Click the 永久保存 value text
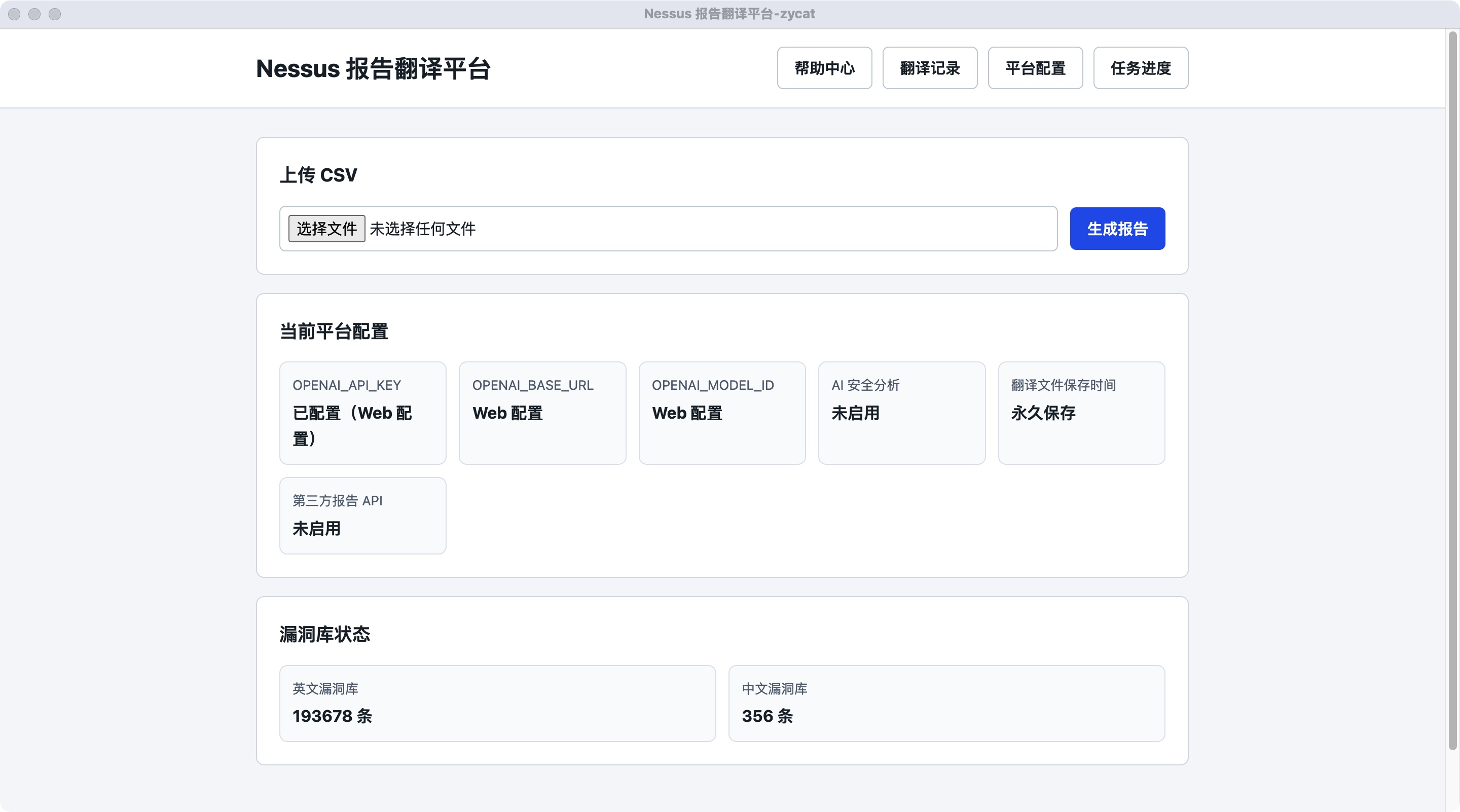 coord(1043,413)
